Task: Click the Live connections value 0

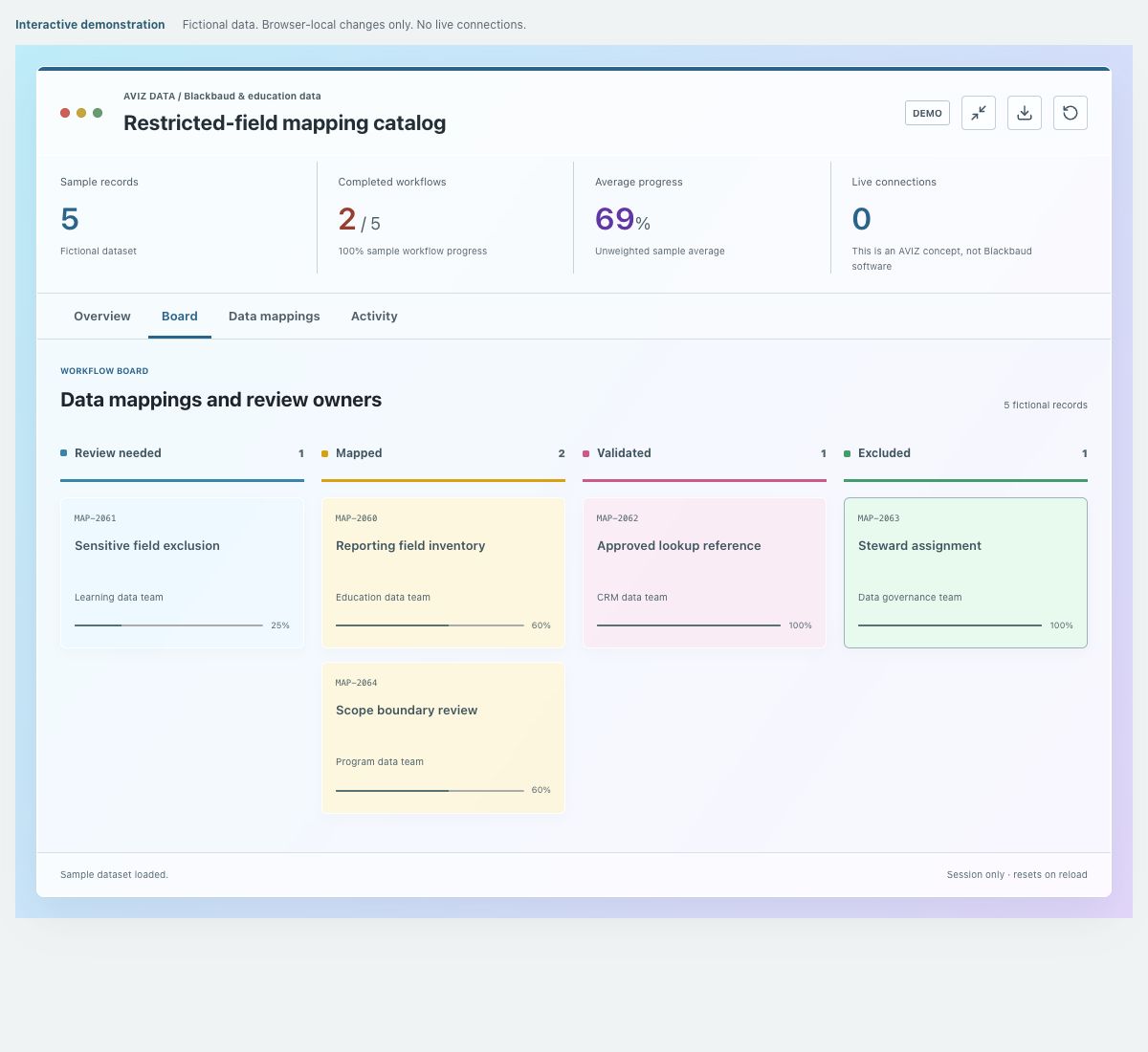Action: (862, 219)
